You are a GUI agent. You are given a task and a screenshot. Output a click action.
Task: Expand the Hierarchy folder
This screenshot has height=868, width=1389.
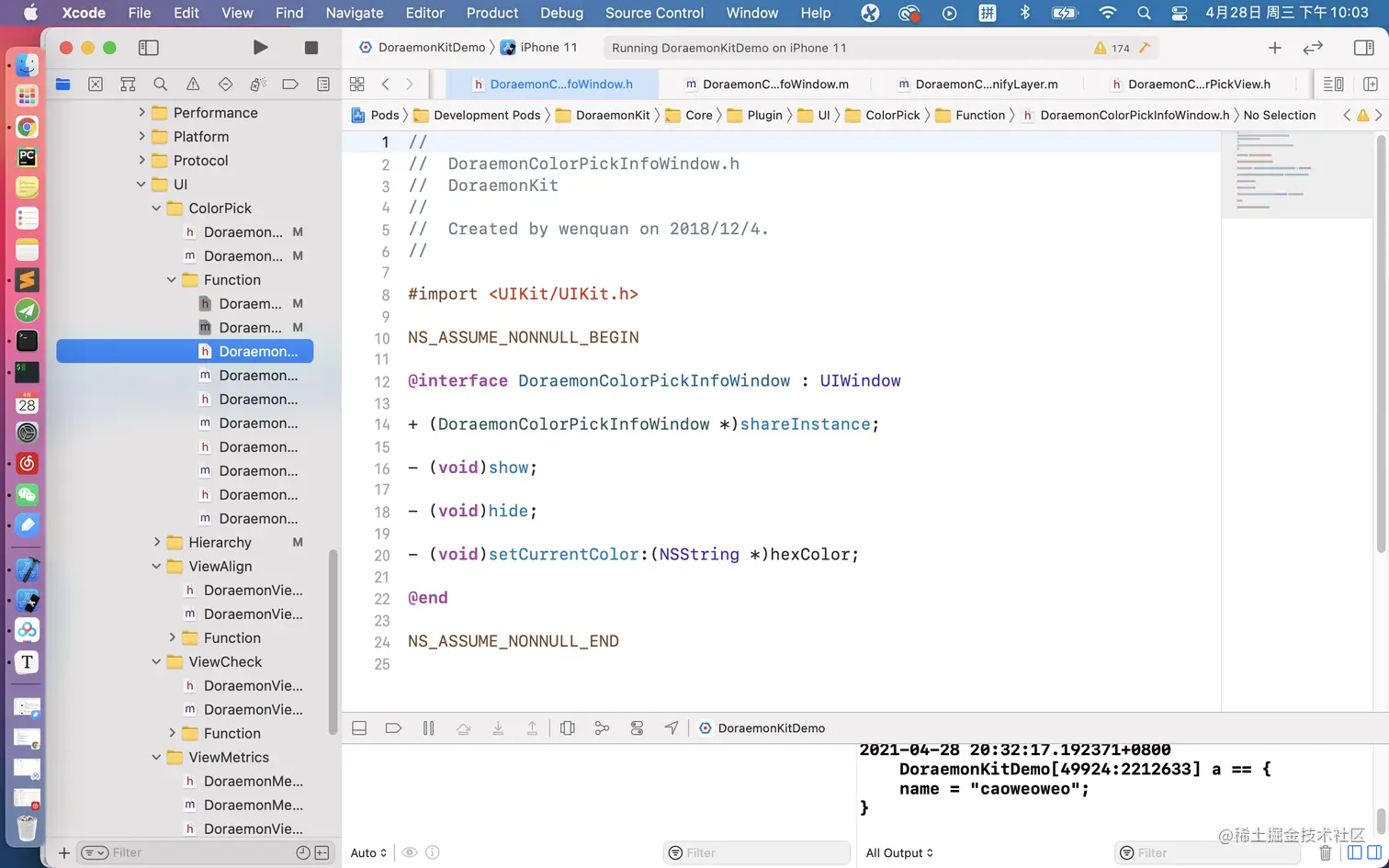[x=156, y=542]
